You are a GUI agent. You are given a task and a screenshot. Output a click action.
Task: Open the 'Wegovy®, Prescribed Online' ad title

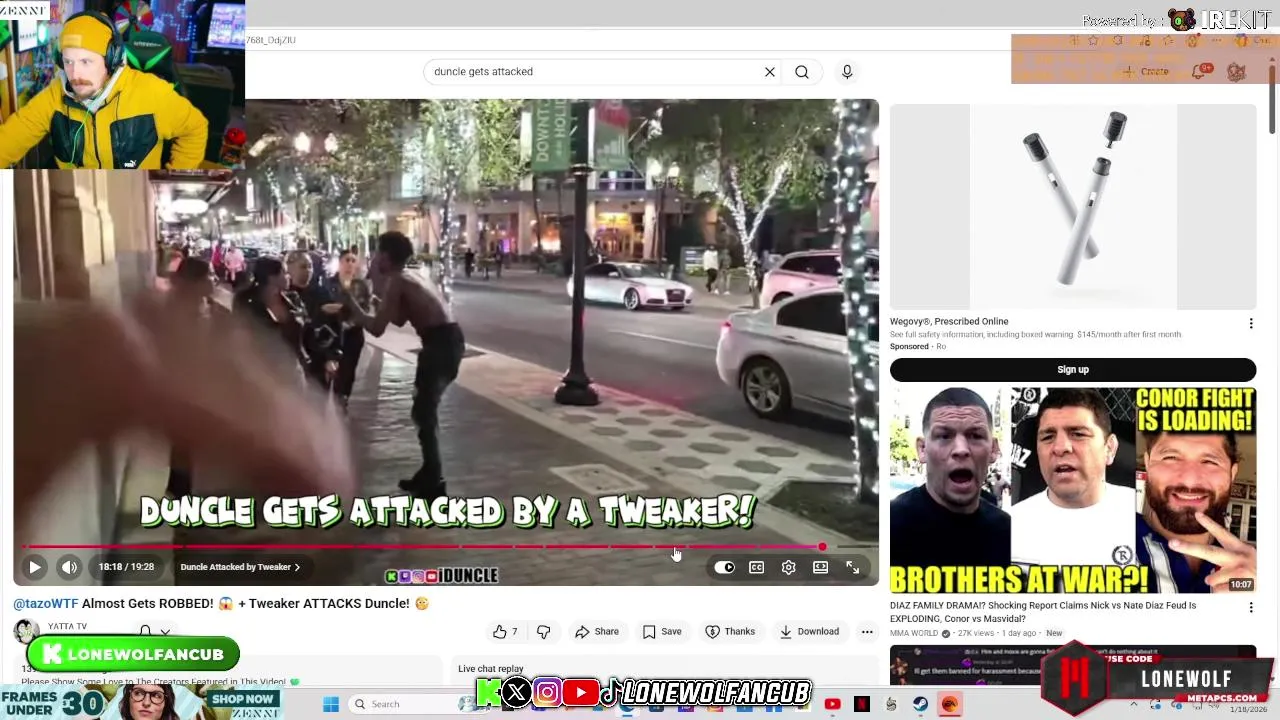[x=949, y=322]
